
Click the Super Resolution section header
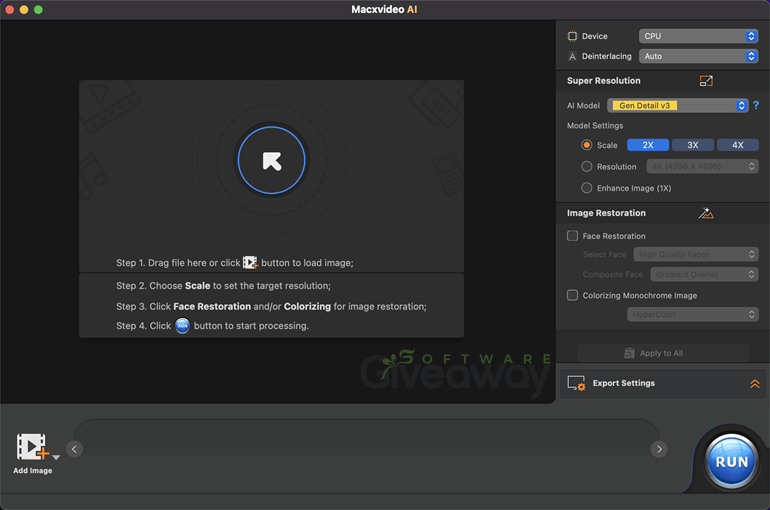point(604,81)
